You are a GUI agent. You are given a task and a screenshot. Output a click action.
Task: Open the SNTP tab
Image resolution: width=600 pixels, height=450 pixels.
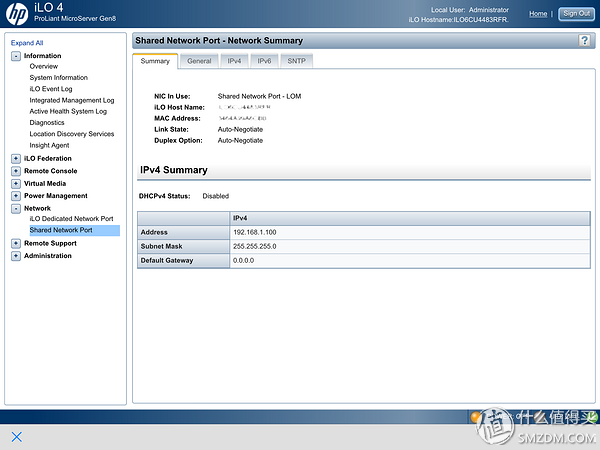tap(297, 61)
